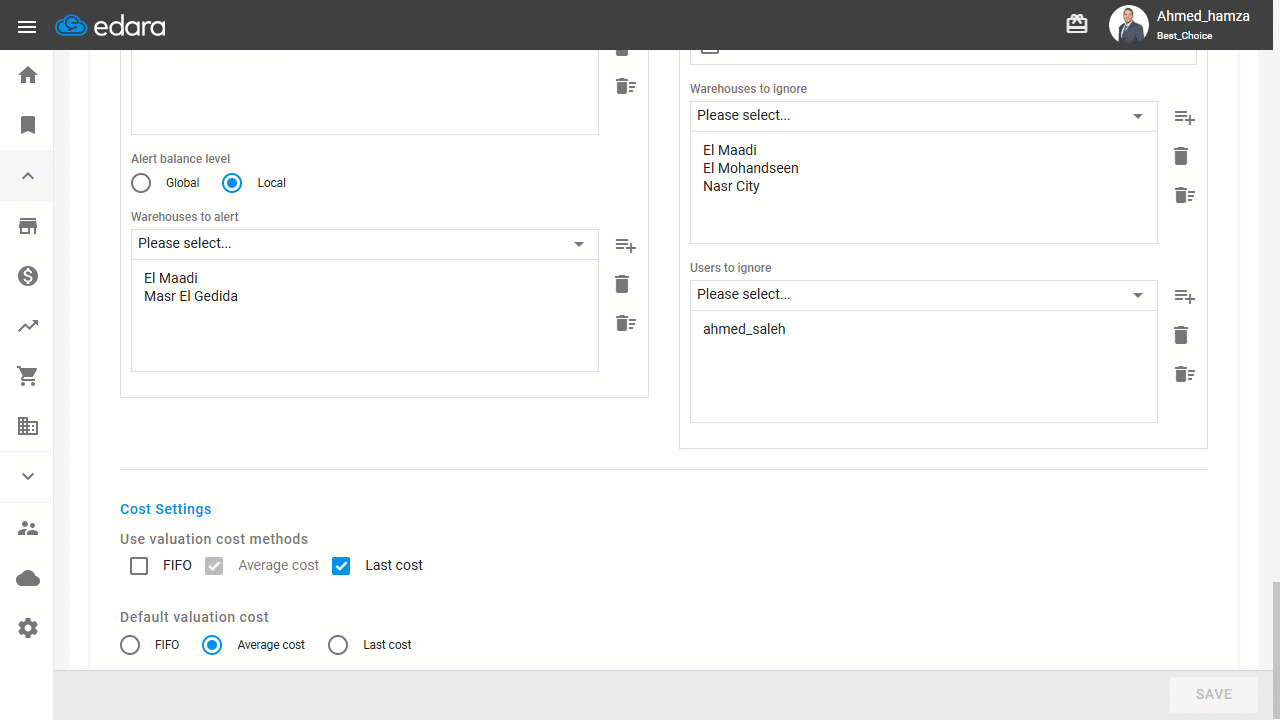
Task: Select Last cost as default valuation
Action: 338,645
